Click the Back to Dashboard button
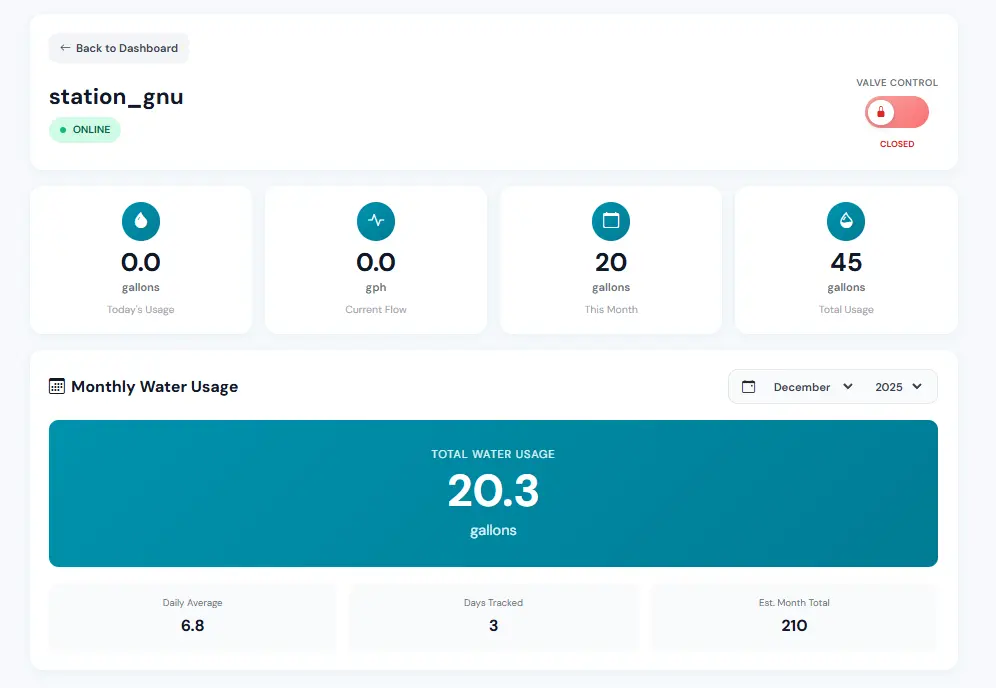Viewport: 996px width, 688px height. (118, 48)
